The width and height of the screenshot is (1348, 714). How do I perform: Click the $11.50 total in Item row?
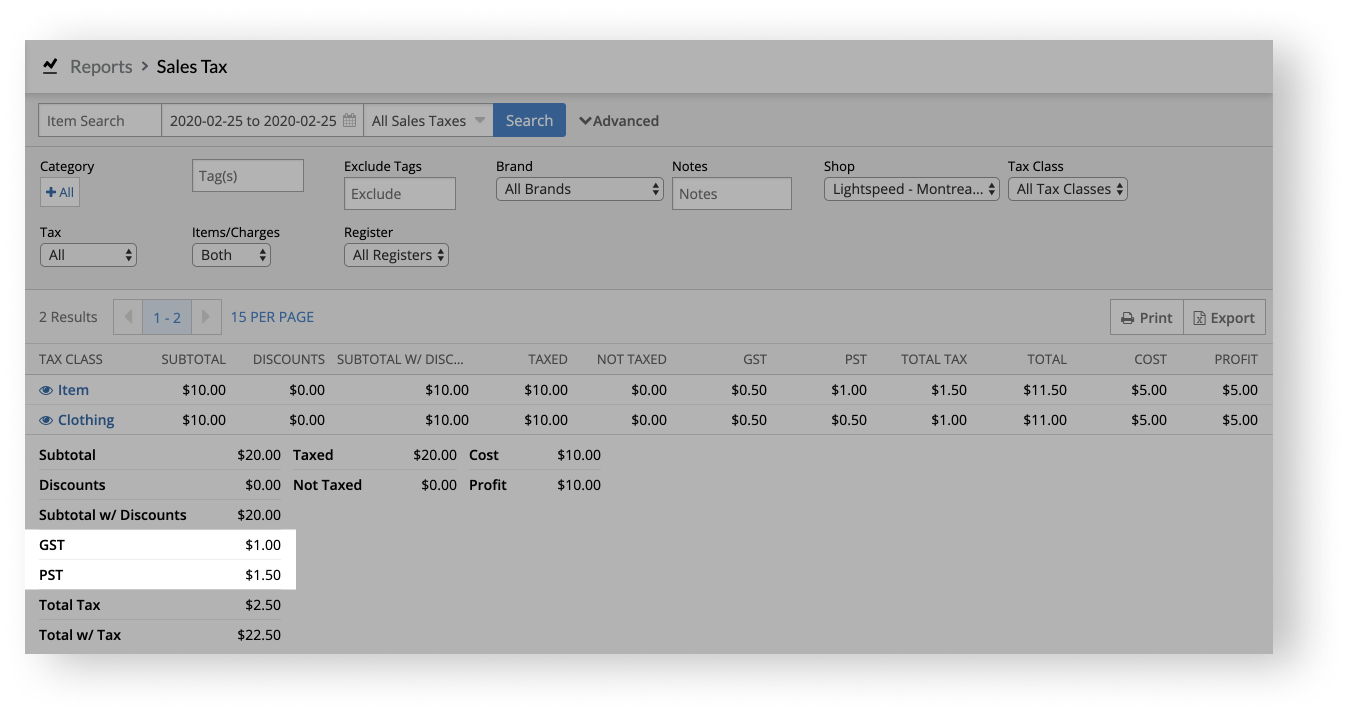tap(1045, 390)
